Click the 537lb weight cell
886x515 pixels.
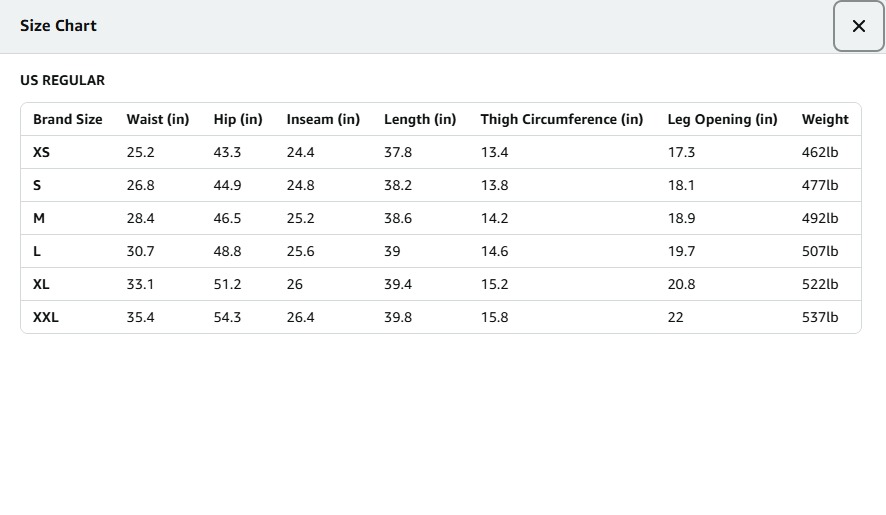click(820, 317)
